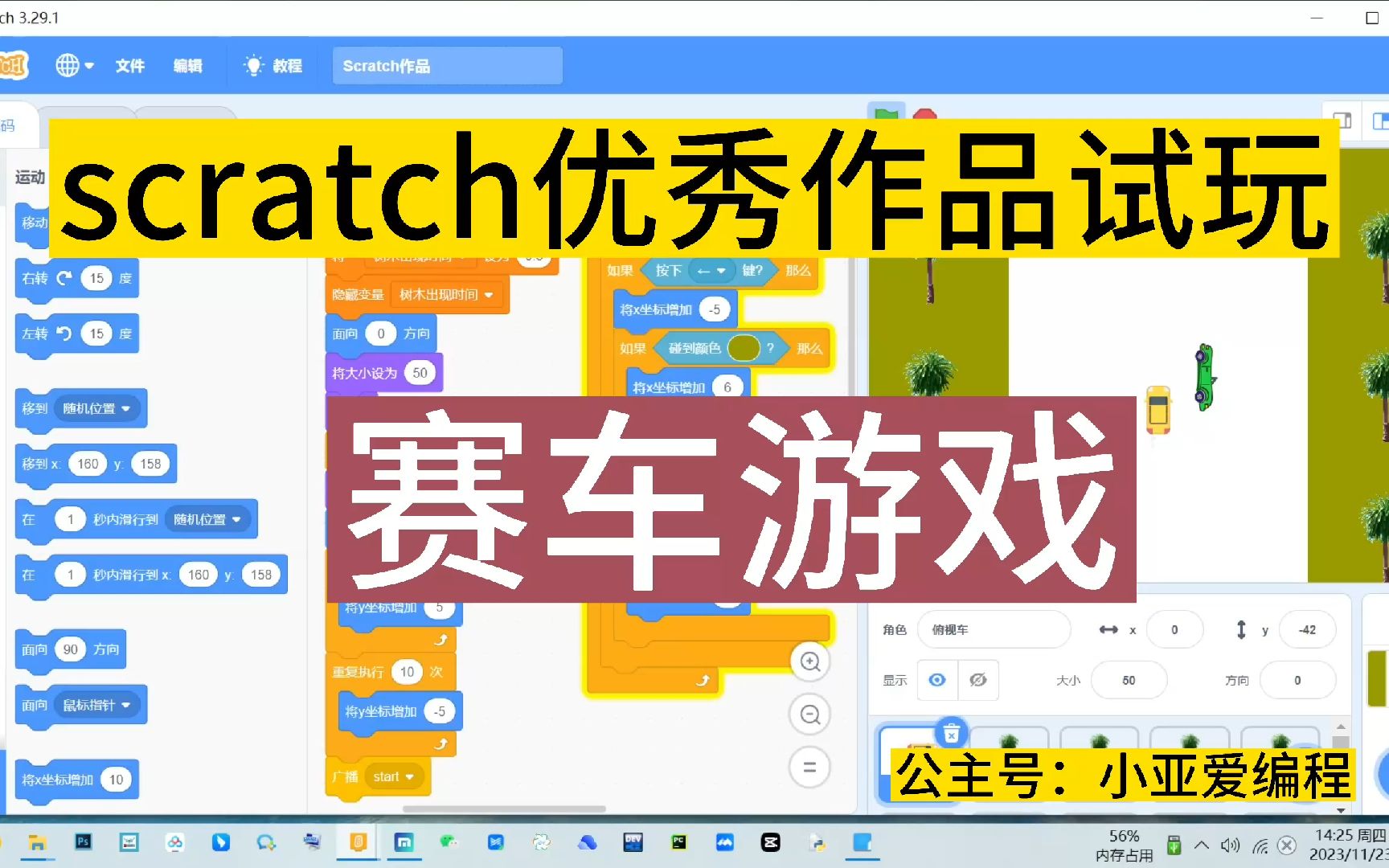Select the 右转 15 度 block
The height and width of the screenshot is (868, 1389).
pyautogui.click(x=77, y=279)
